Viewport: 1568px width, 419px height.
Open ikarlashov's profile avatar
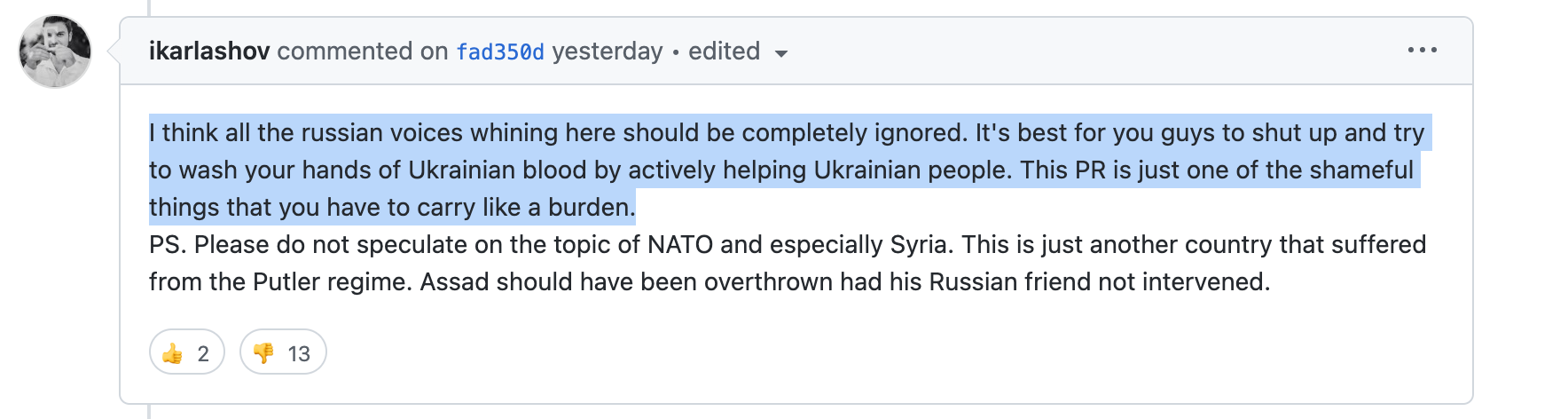55,51
